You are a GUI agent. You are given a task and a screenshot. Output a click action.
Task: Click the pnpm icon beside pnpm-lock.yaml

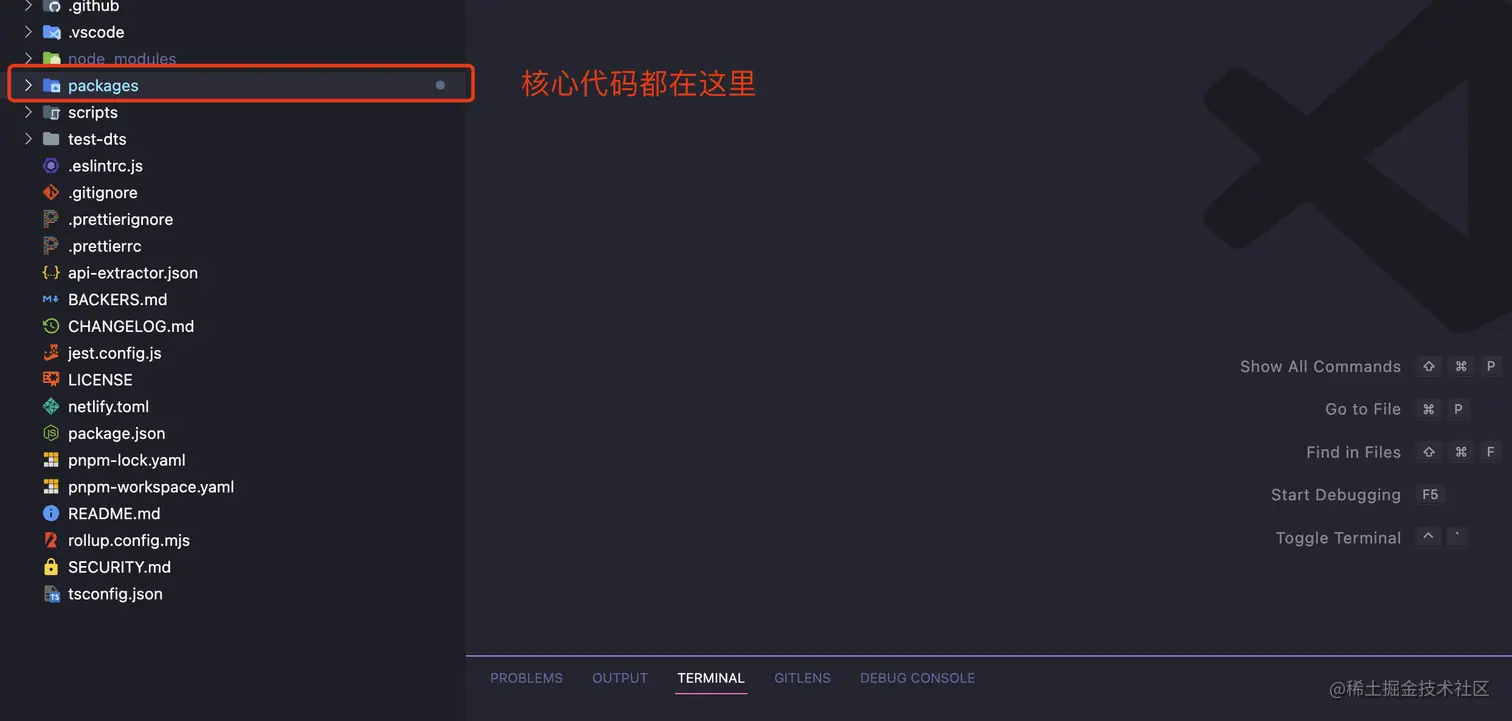(51, 460)
